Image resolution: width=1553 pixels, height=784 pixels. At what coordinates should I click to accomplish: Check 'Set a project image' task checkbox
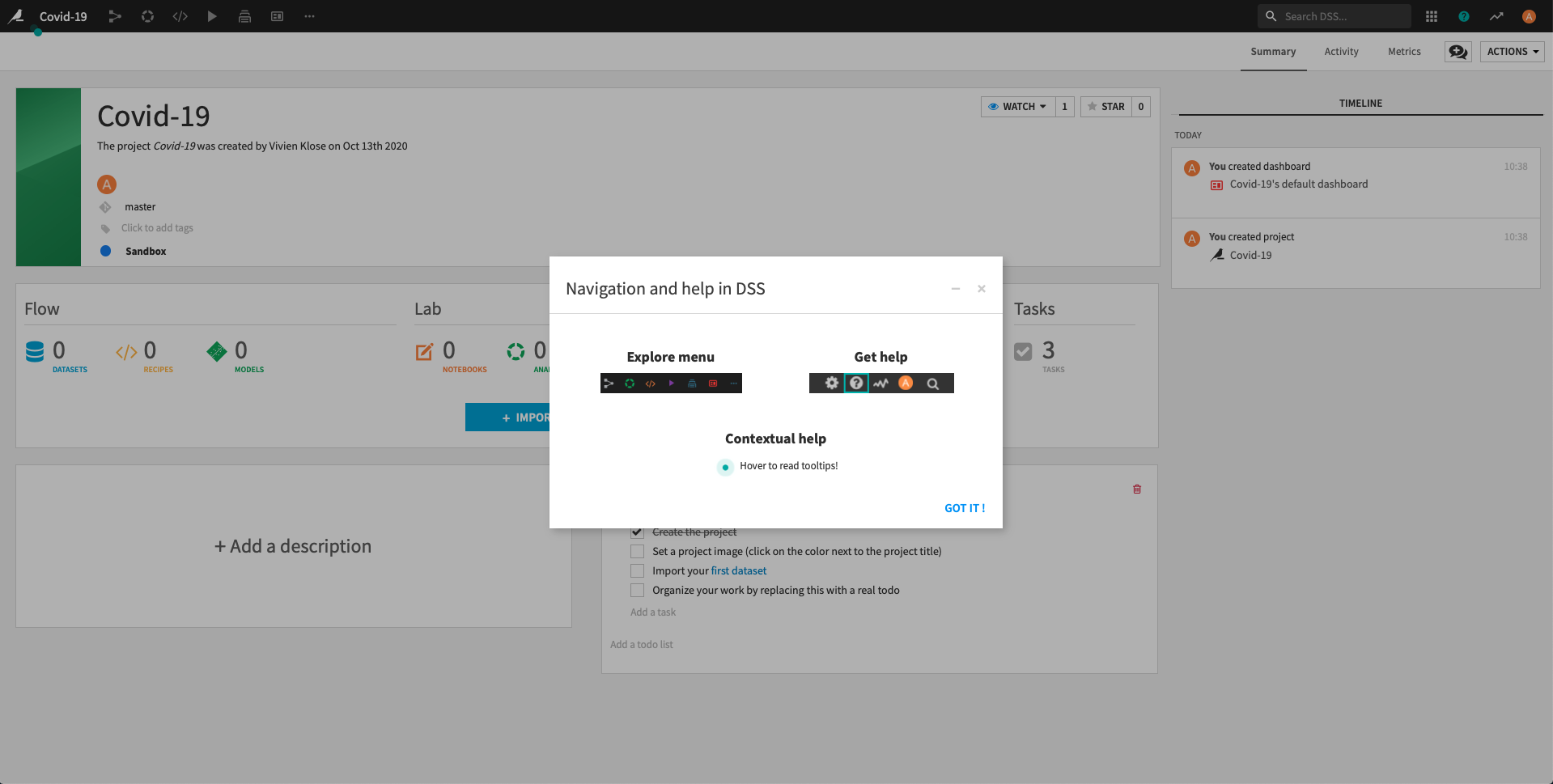(x=638, y=552)
